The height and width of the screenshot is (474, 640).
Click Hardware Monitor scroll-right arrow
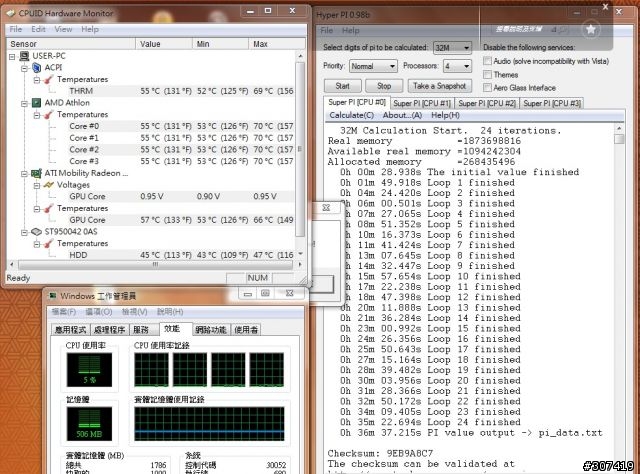300,265
